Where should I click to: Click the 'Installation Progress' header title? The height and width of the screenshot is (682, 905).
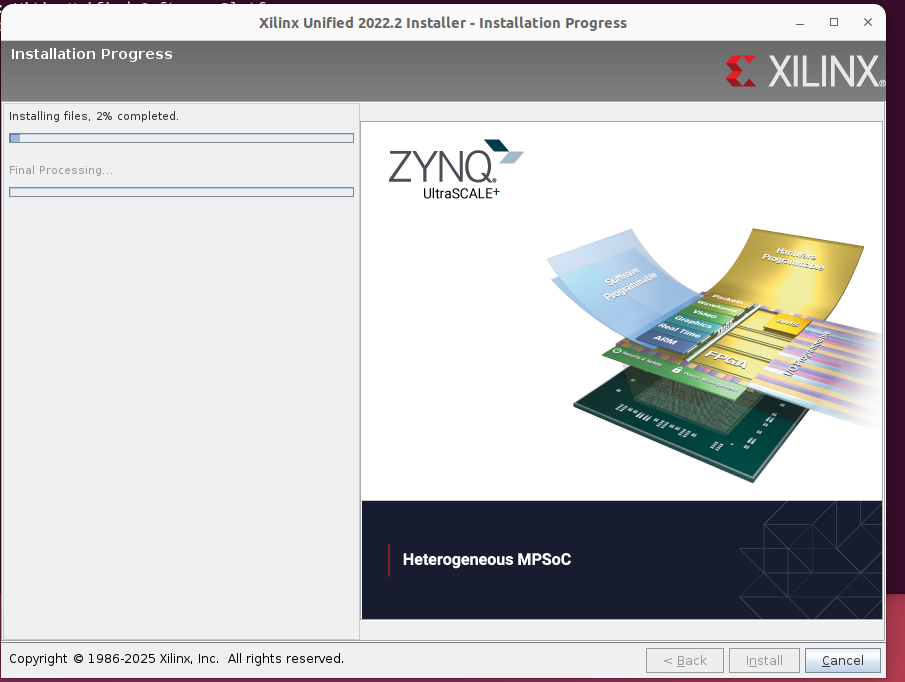(x=92, y=54)
